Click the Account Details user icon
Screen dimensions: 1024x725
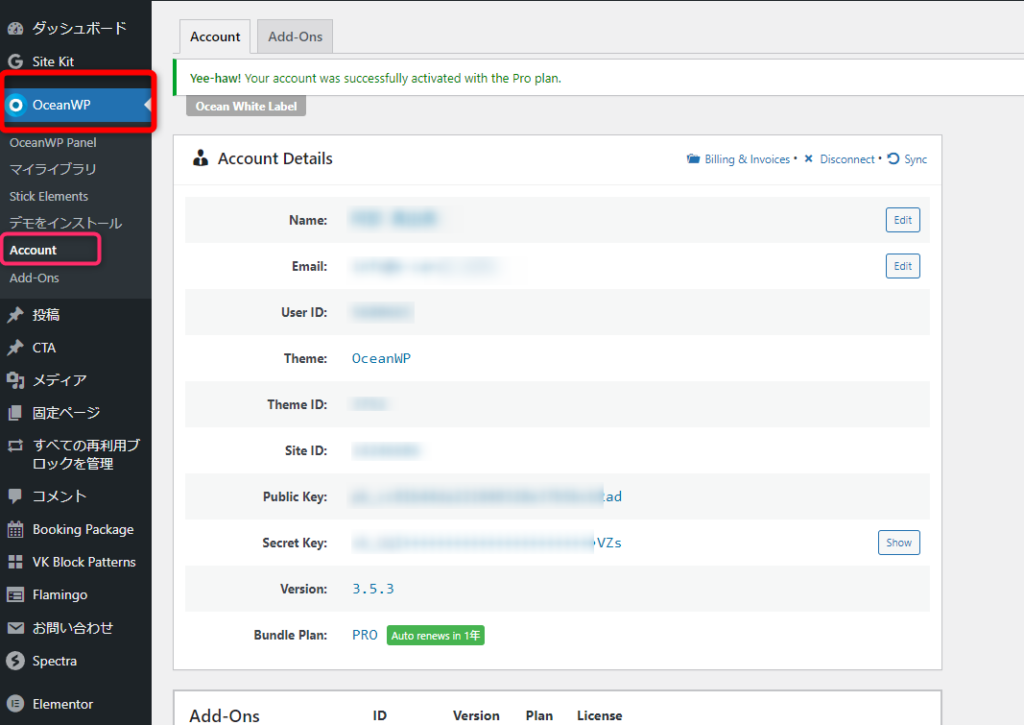tap(200, 158)
